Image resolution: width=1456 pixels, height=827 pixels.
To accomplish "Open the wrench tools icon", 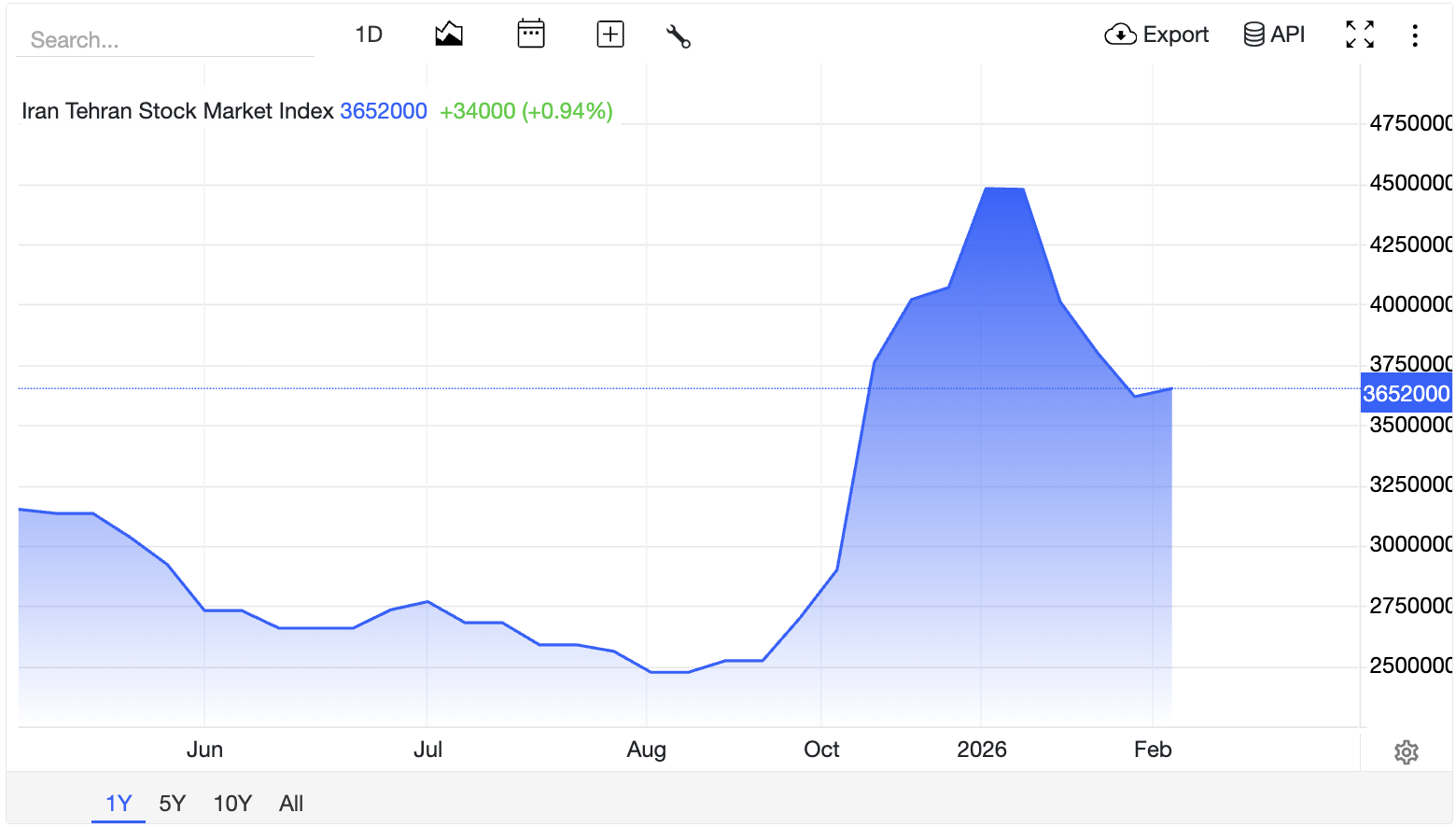I will [x=679, y=35].
